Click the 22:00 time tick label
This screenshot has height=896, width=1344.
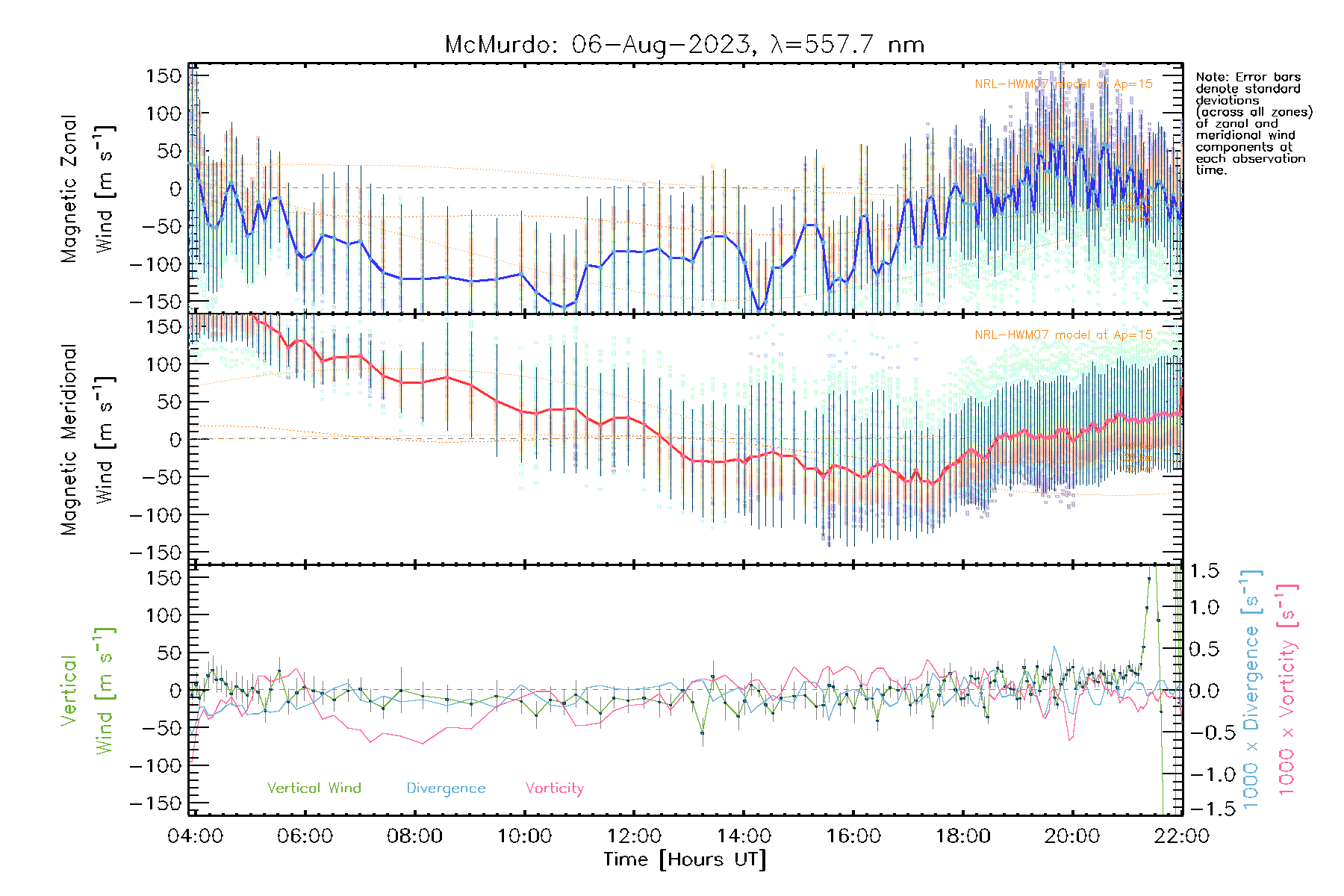coord(1181,836)
